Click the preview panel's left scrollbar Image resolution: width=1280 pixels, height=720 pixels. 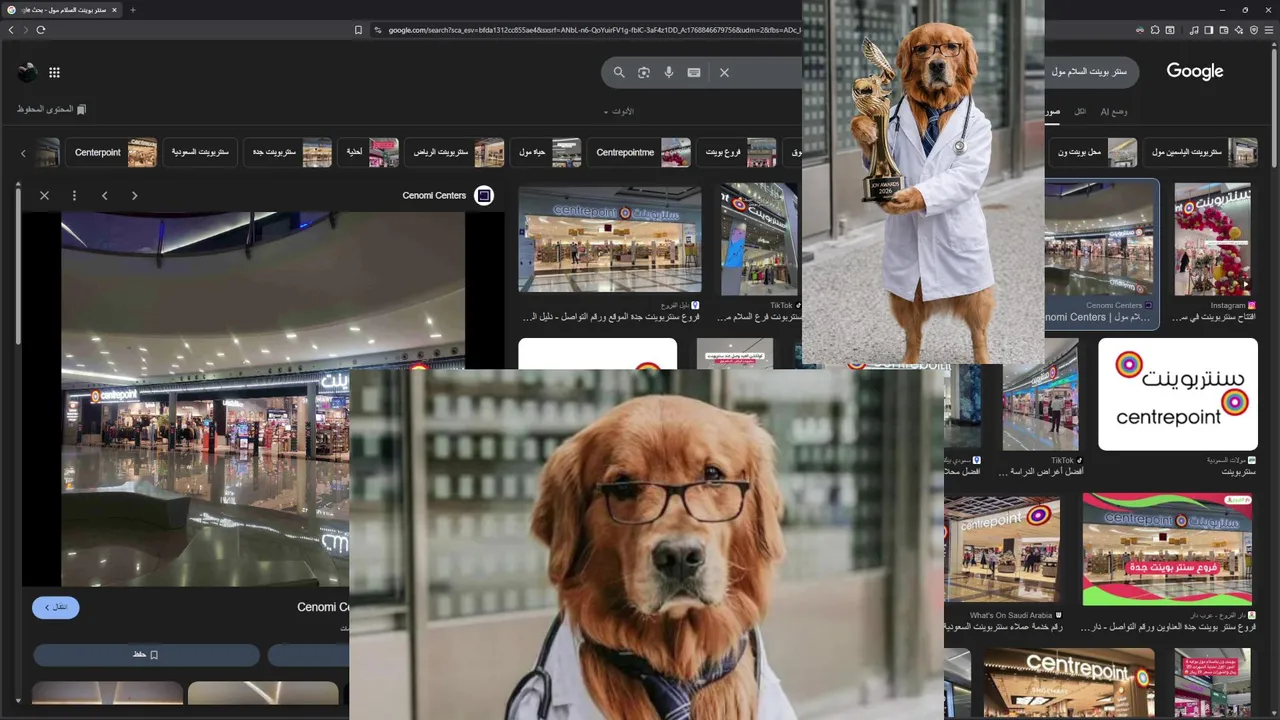(x=18, y=265)
